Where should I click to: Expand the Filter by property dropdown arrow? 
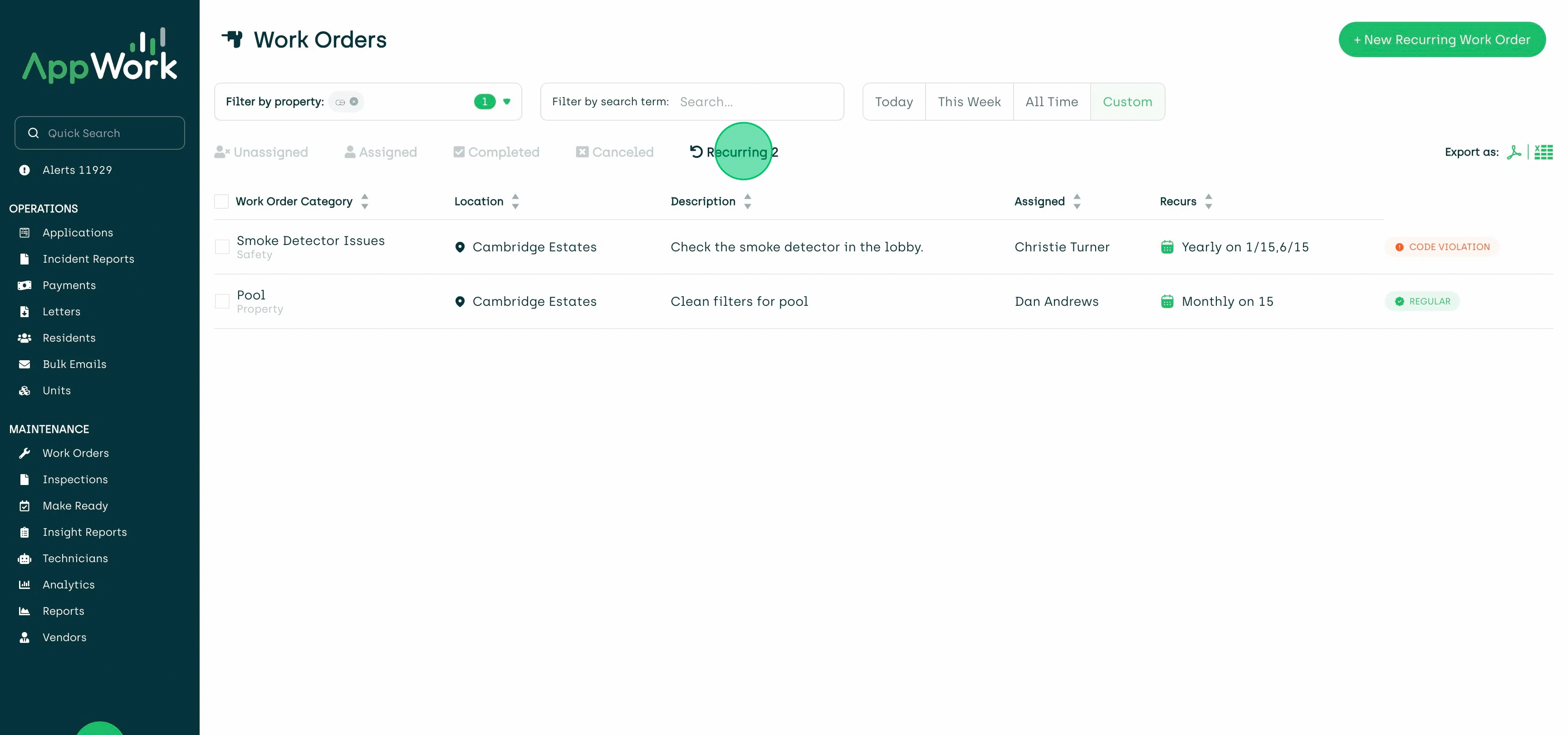tap(506, 102)
